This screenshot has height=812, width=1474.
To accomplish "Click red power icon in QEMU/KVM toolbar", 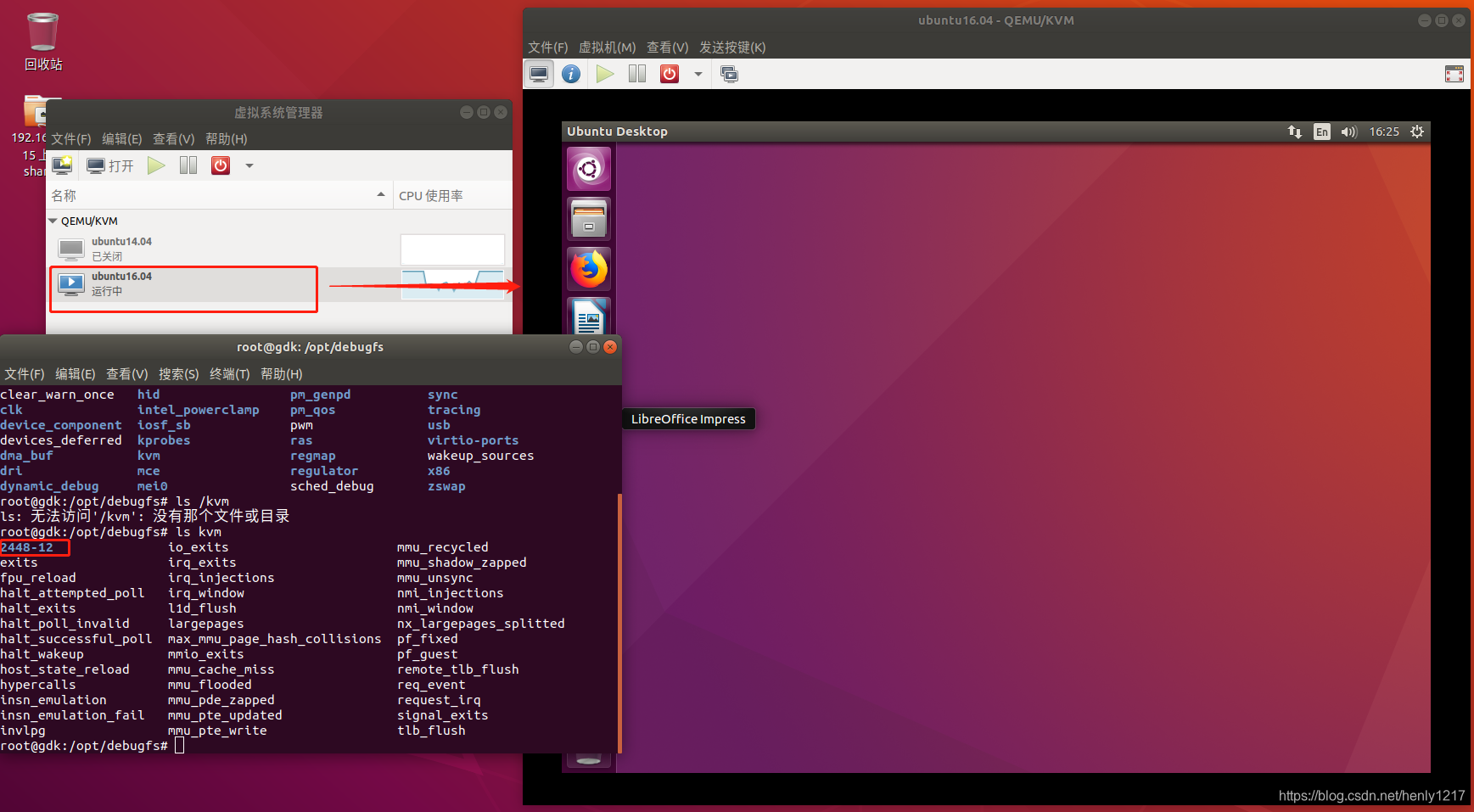I will point(670,74).
